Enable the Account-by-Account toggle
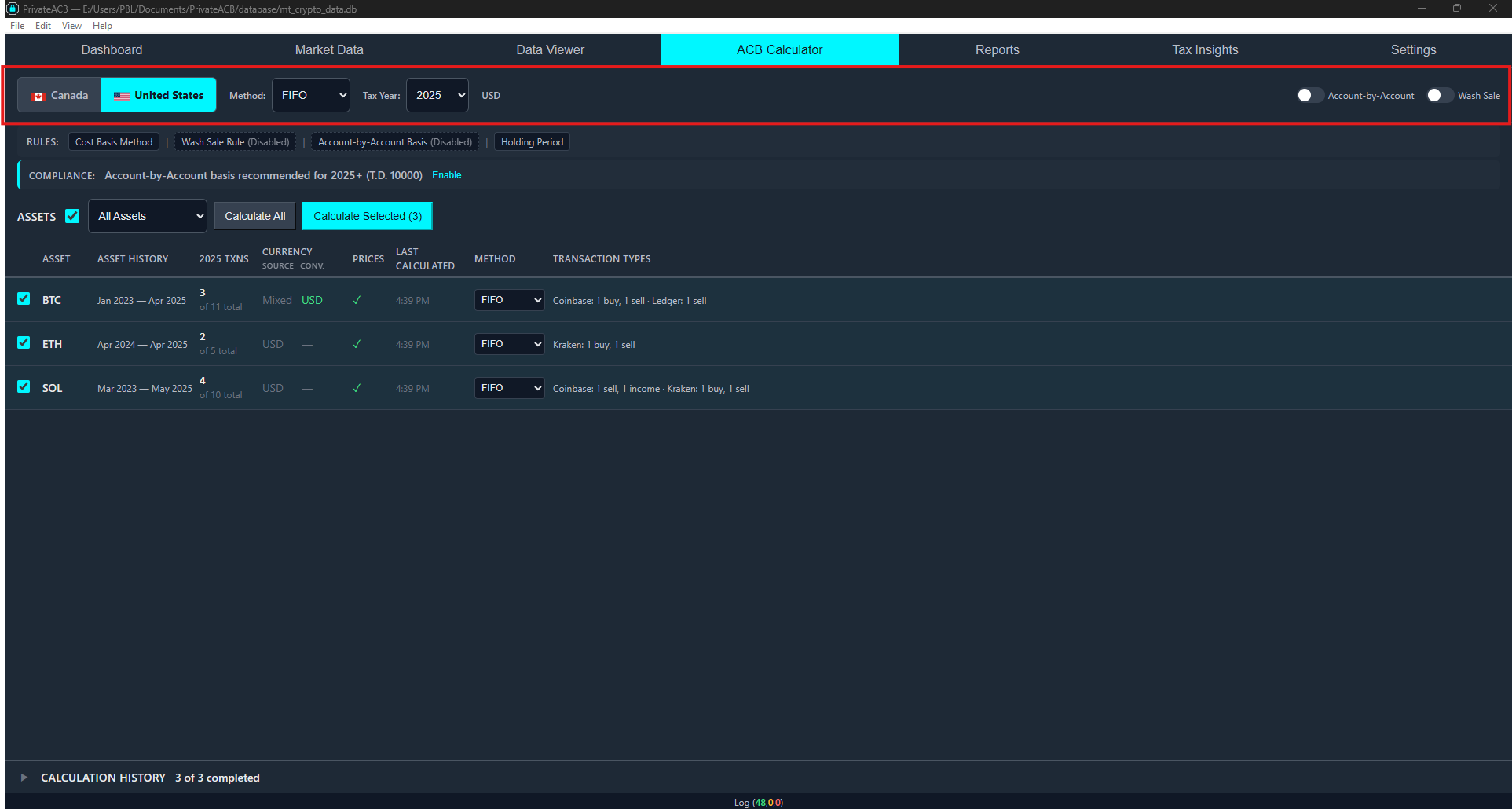 1309,95
